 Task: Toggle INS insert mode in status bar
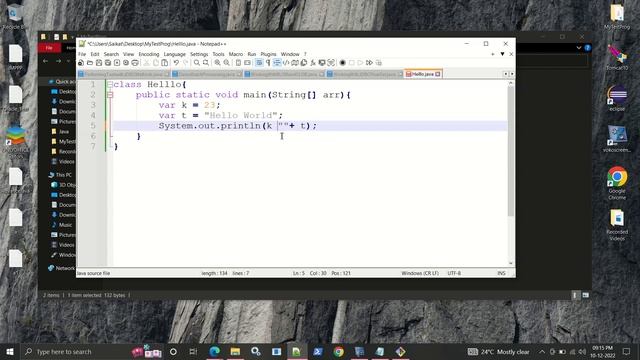coord(501,273)
